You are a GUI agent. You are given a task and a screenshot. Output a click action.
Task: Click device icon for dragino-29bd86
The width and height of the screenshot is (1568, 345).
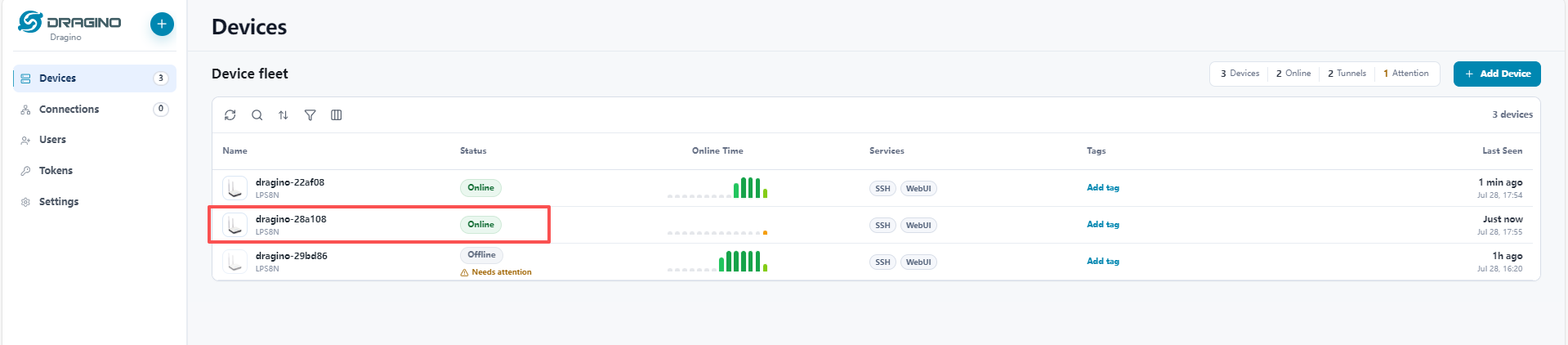tap(235, 262)
